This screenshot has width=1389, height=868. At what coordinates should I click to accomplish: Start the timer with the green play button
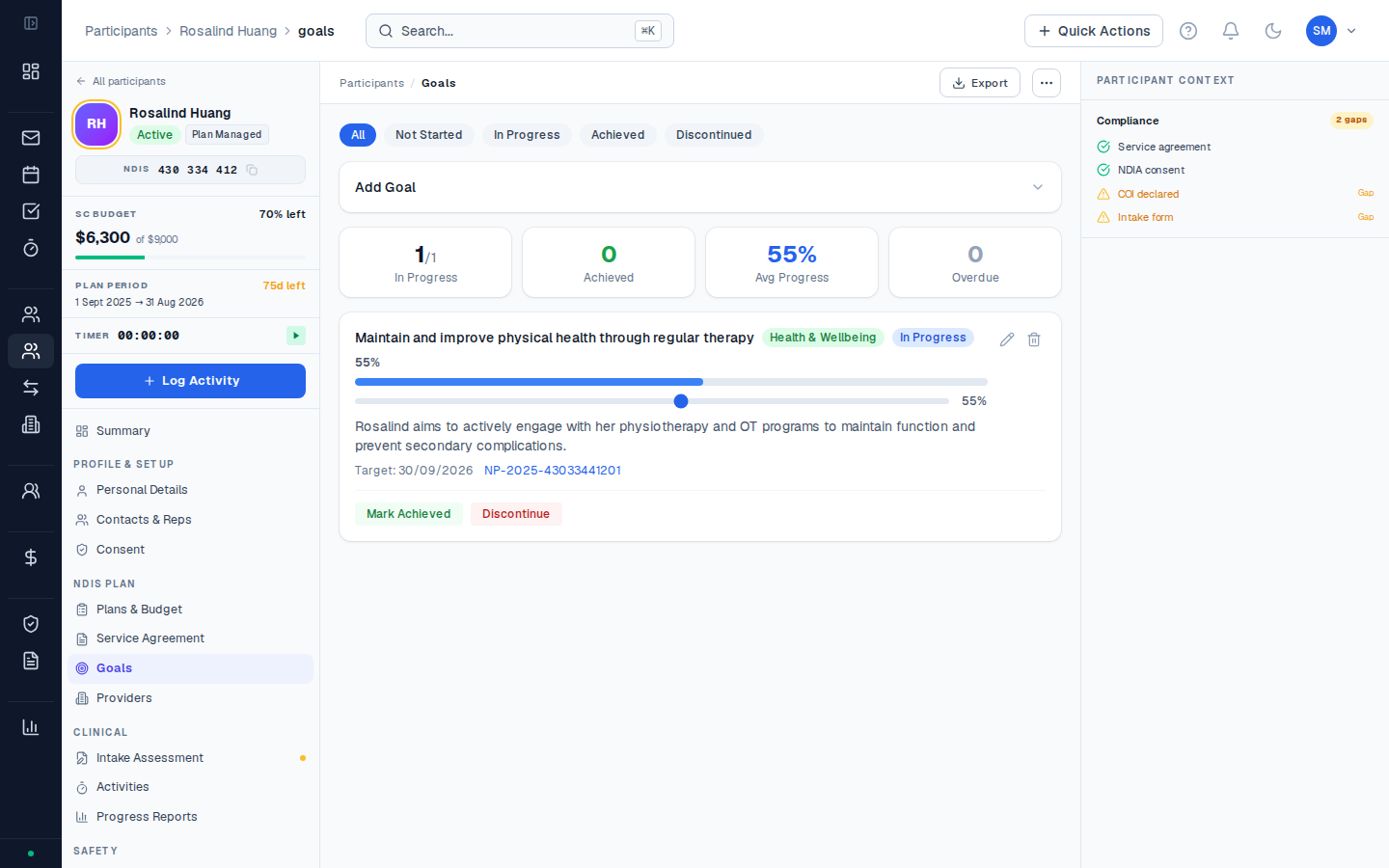tap(296, 336)
